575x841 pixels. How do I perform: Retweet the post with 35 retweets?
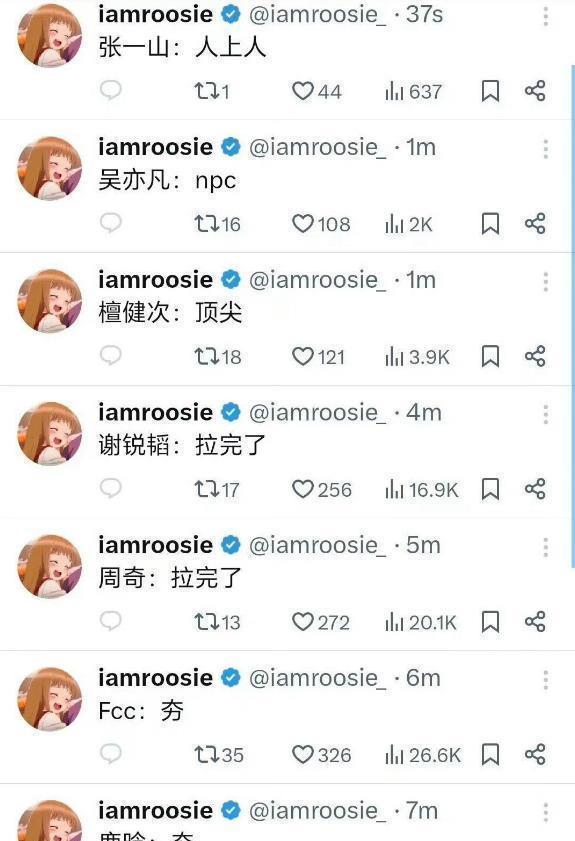[219, 755]
